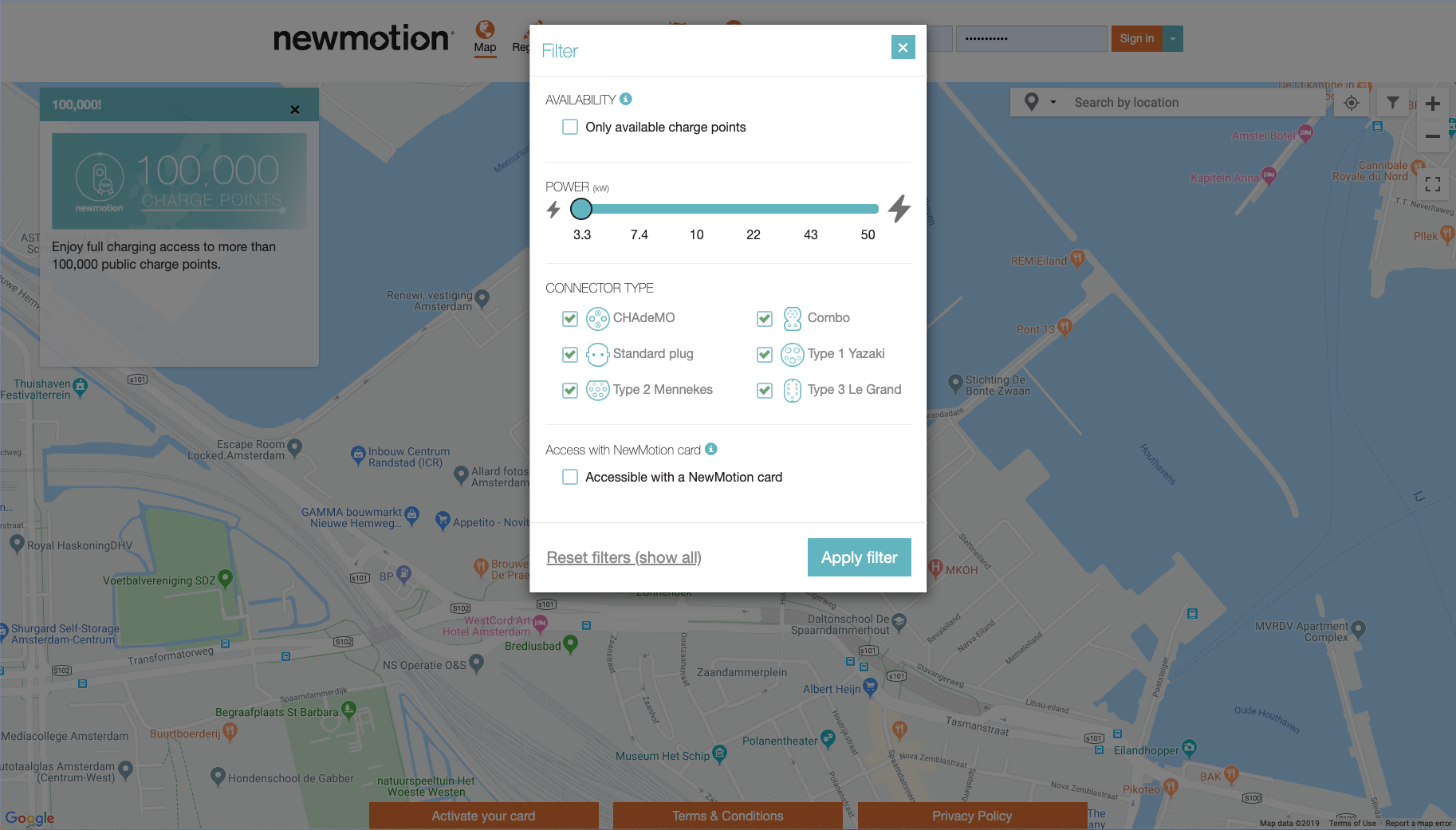1456x830 pixels.
Task: Click the power slider handle at 3.3
Action: coord(581,209)
